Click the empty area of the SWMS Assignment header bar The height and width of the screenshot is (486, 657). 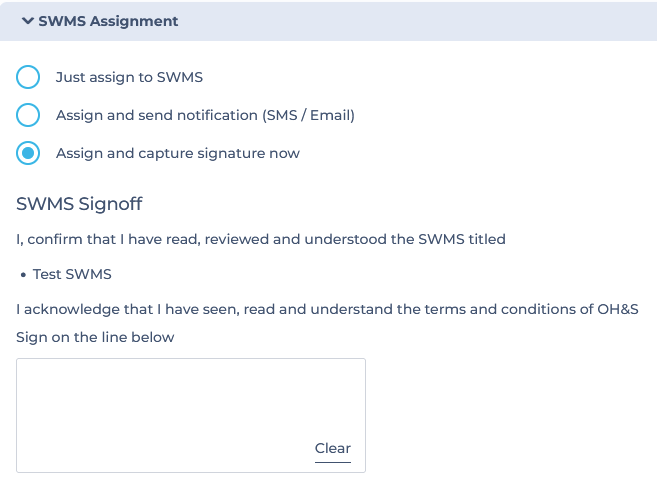pos(415,21)
